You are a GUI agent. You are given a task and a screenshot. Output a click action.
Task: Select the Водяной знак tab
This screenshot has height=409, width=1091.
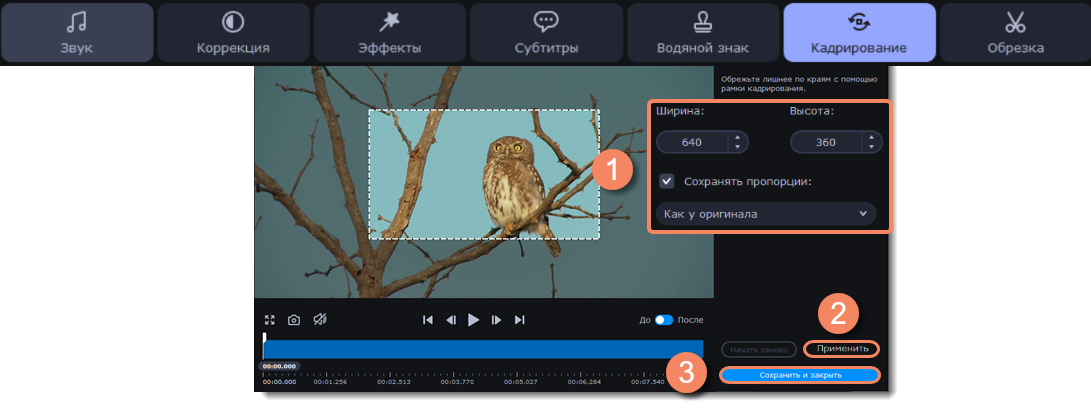pyautogui.click(x=702, y=33)
